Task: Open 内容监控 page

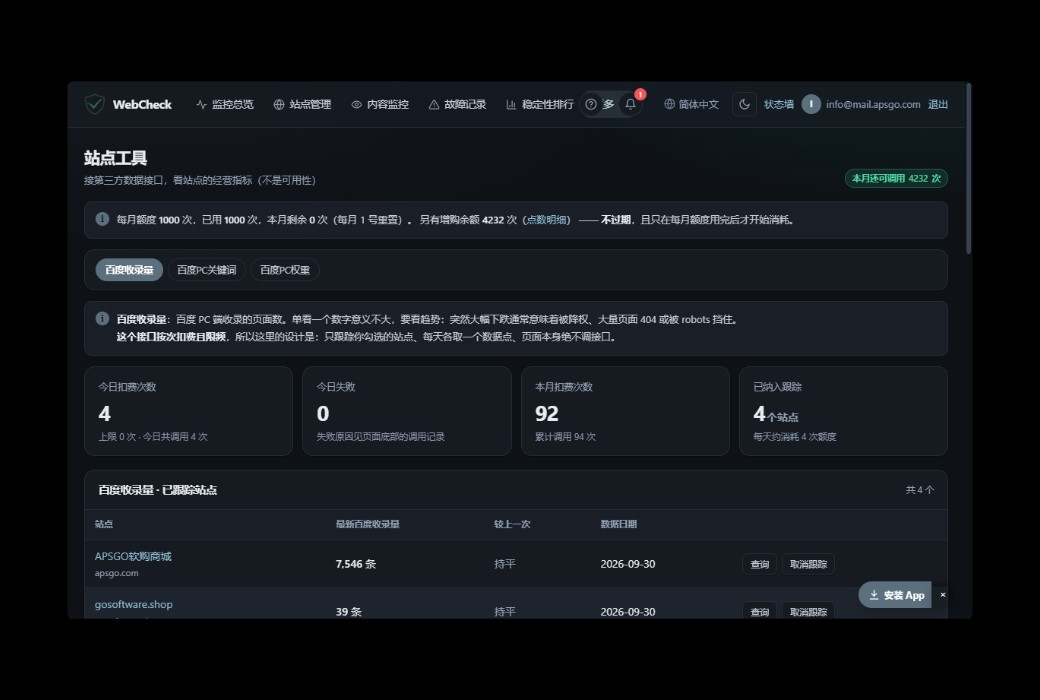Action: point(380,104)
